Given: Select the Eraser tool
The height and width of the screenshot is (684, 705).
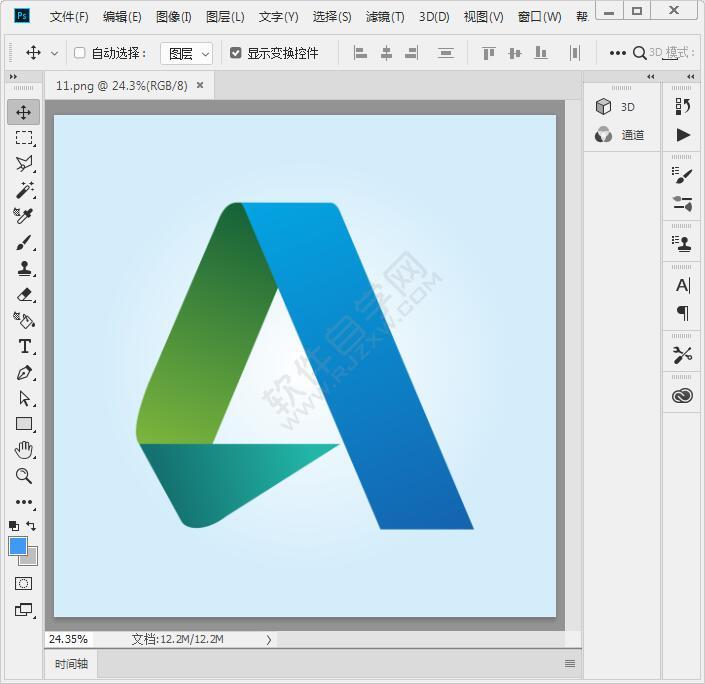Looking at the screenshot, I should click(x=24, y=294).
